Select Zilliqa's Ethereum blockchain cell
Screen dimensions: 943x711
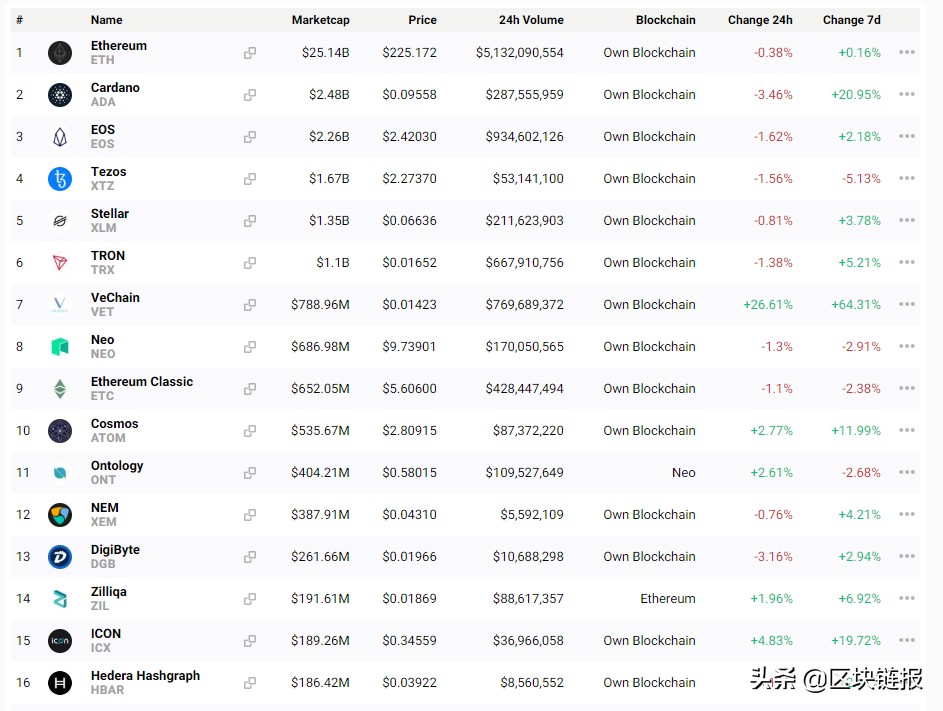668,599
